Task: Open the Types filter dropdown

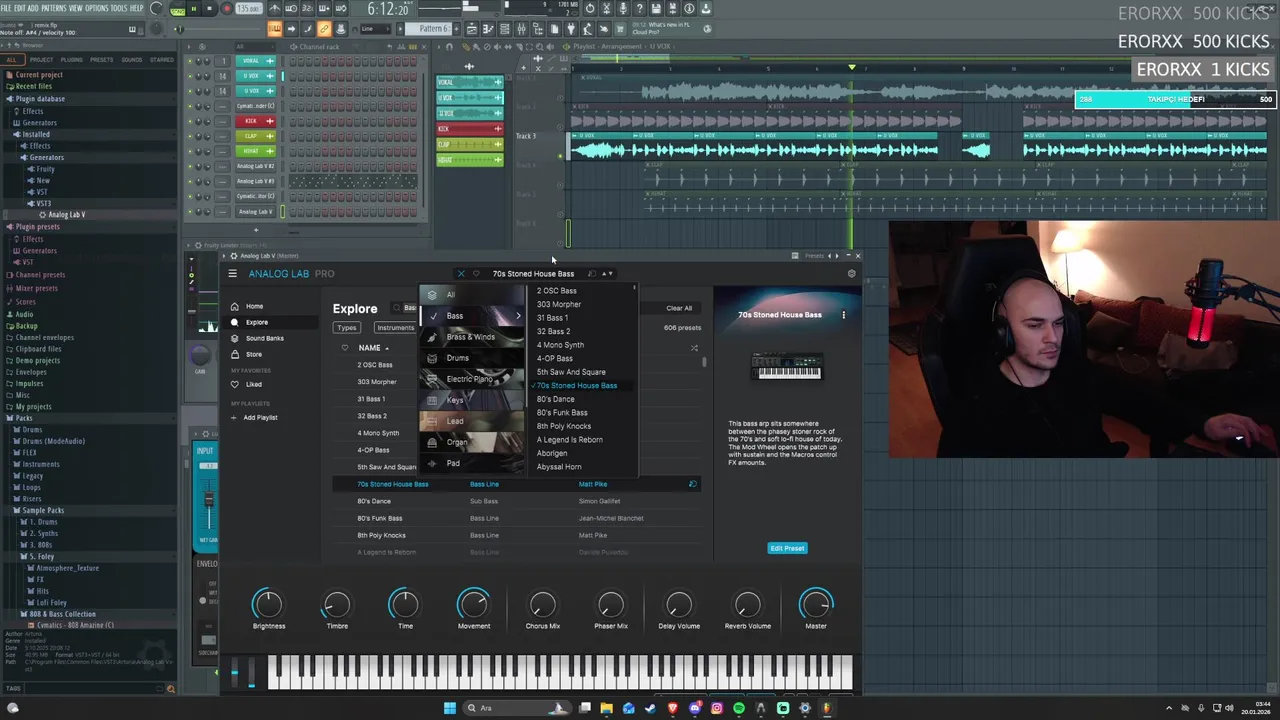Action: (346, 328)
